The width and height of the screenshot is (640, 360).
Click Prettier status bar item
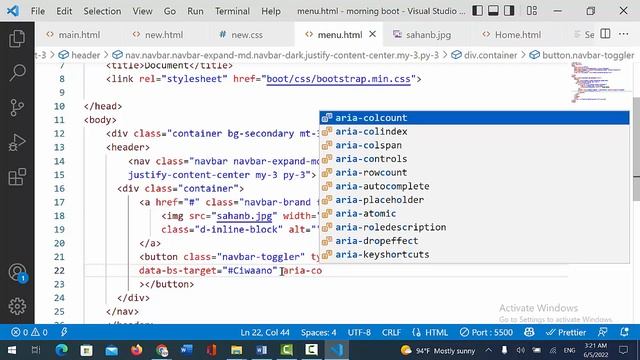566,332
